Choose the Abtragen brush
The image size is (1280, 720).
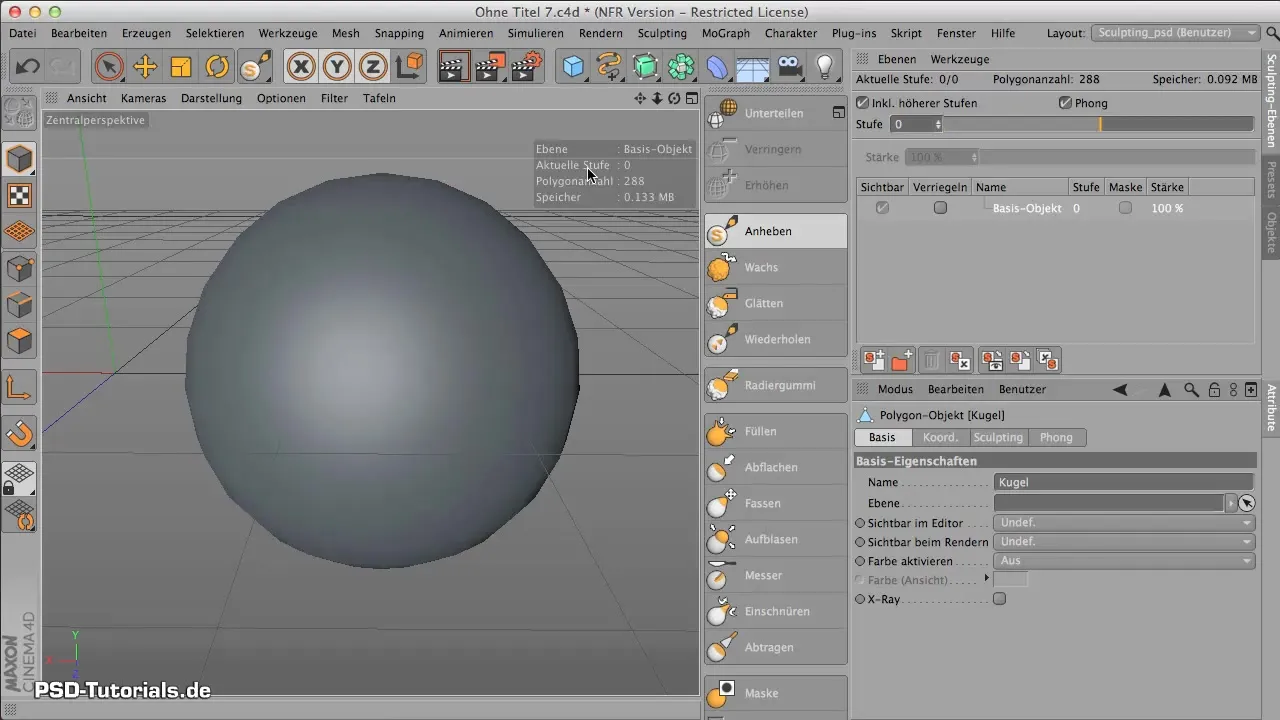point(775,647)
